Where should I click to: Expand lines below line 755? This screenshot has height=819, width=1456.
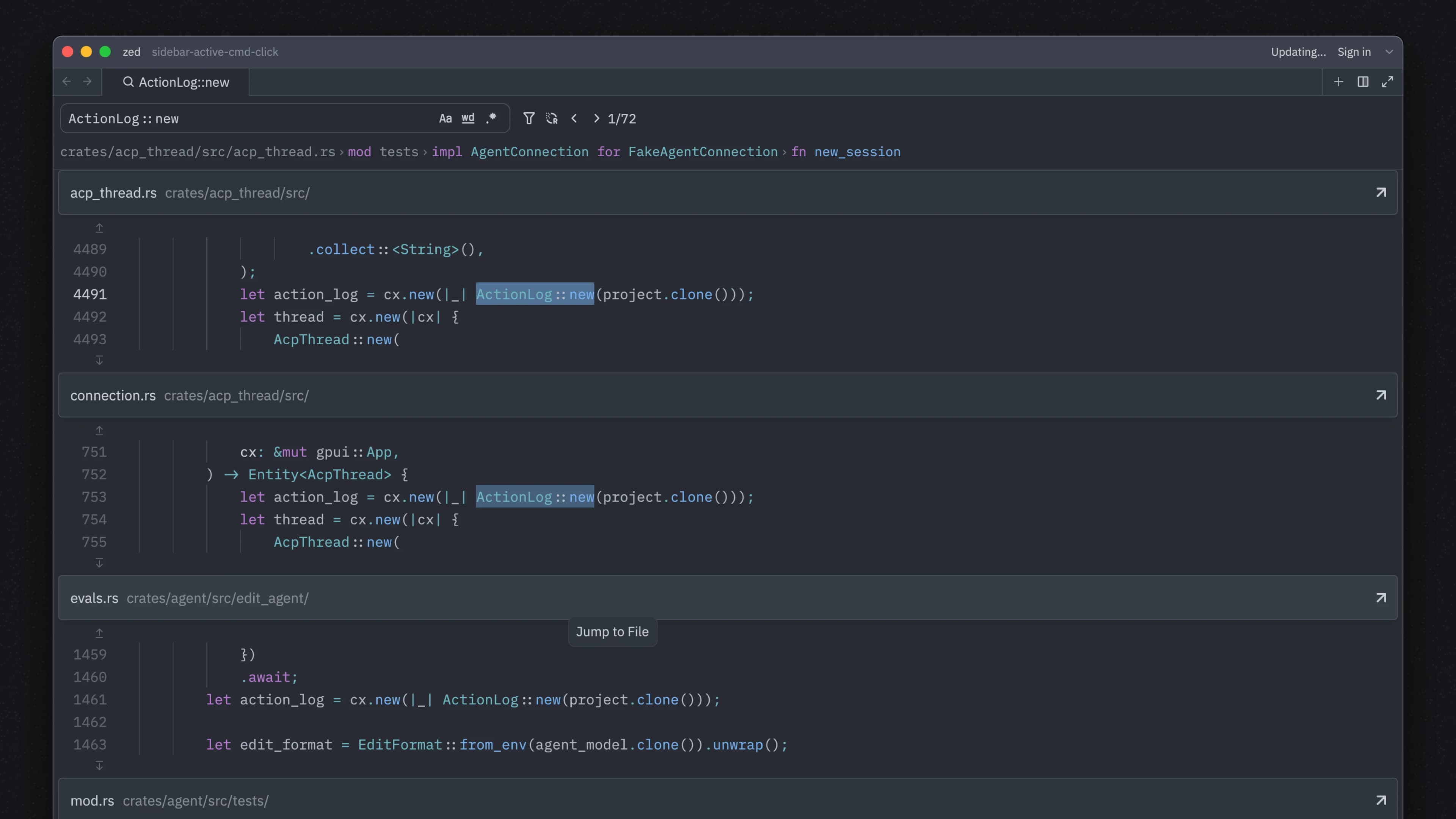pyautogui.click(x=99, y=563)
